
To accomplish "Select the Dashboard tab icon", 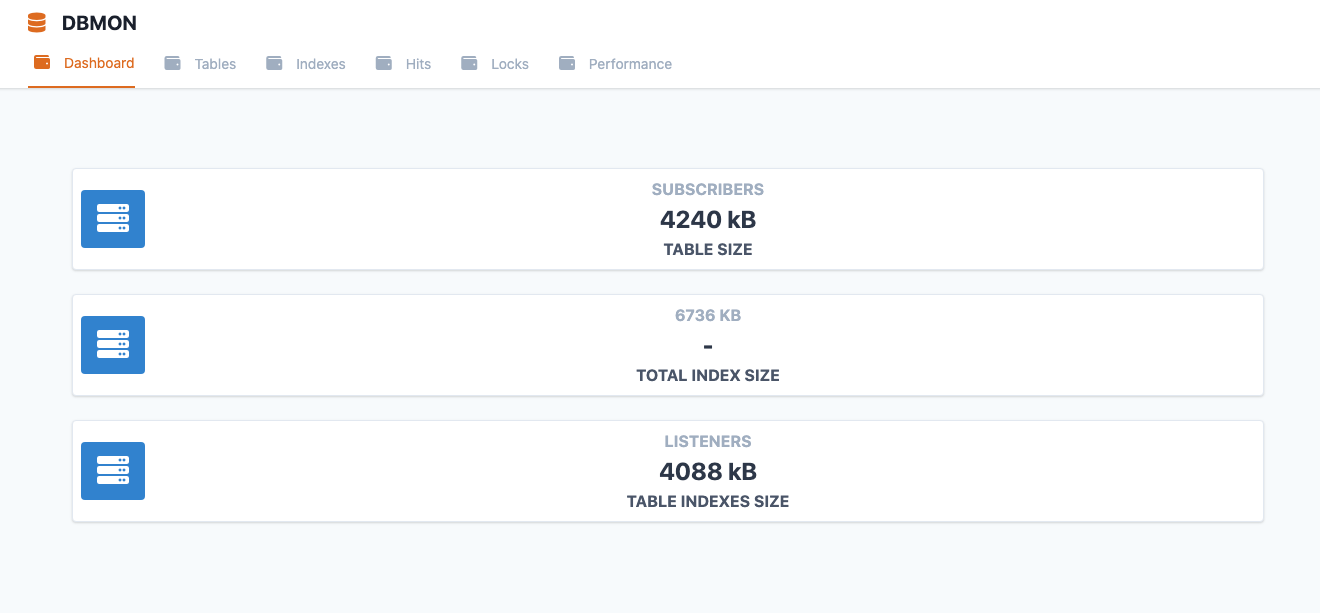I will [x=41, y=62].
